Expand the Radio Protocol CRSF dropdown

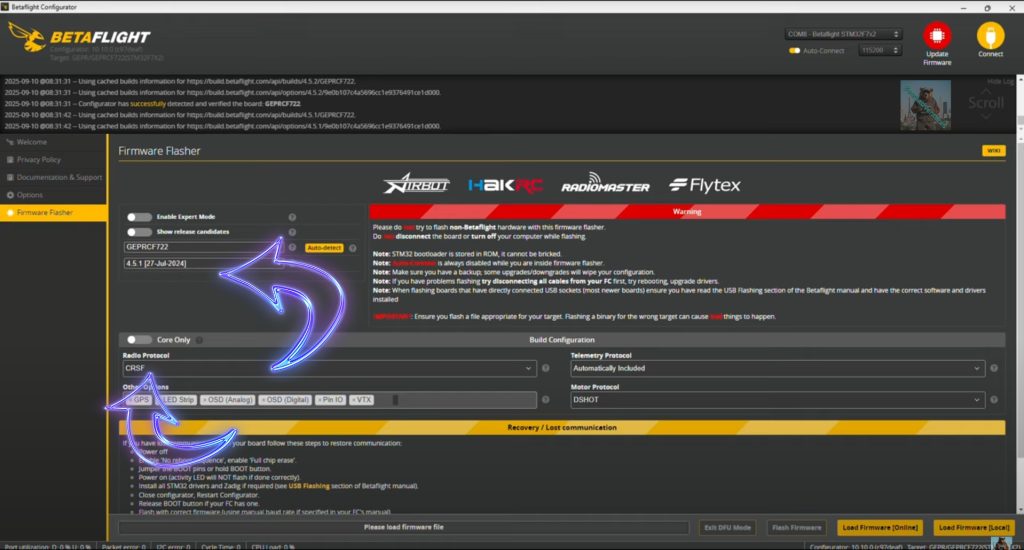[329, 368]
